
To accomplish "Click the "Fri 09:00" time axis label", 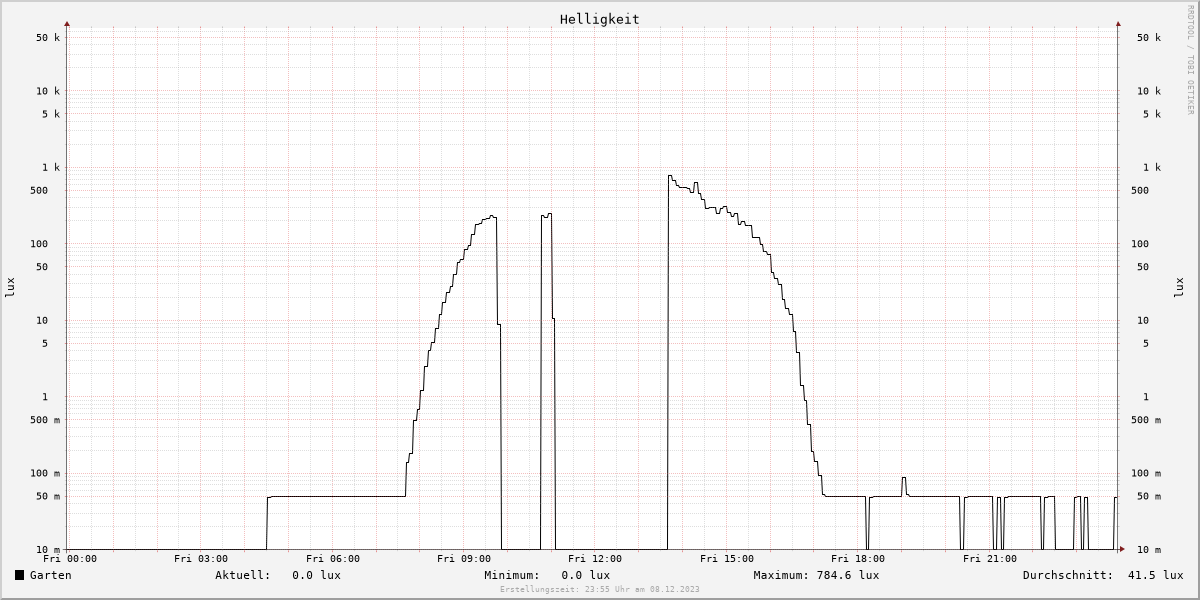I will [x=464, y=559].
